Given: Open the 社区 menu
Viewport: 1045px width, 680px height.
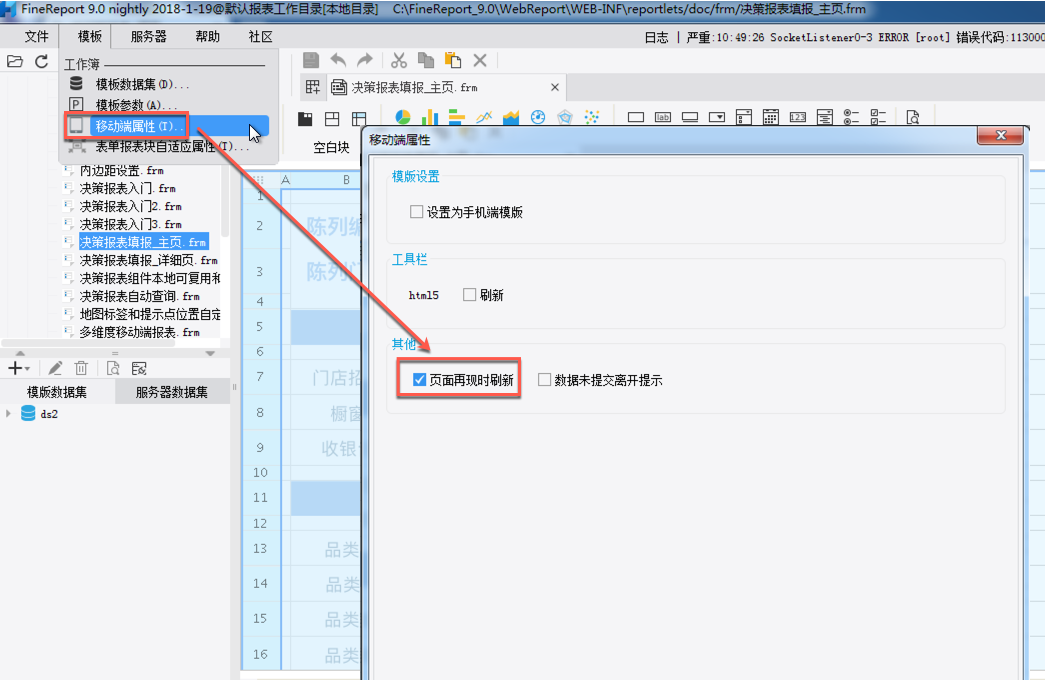Looking at the screenshot, I should click(x=261, y=37).
